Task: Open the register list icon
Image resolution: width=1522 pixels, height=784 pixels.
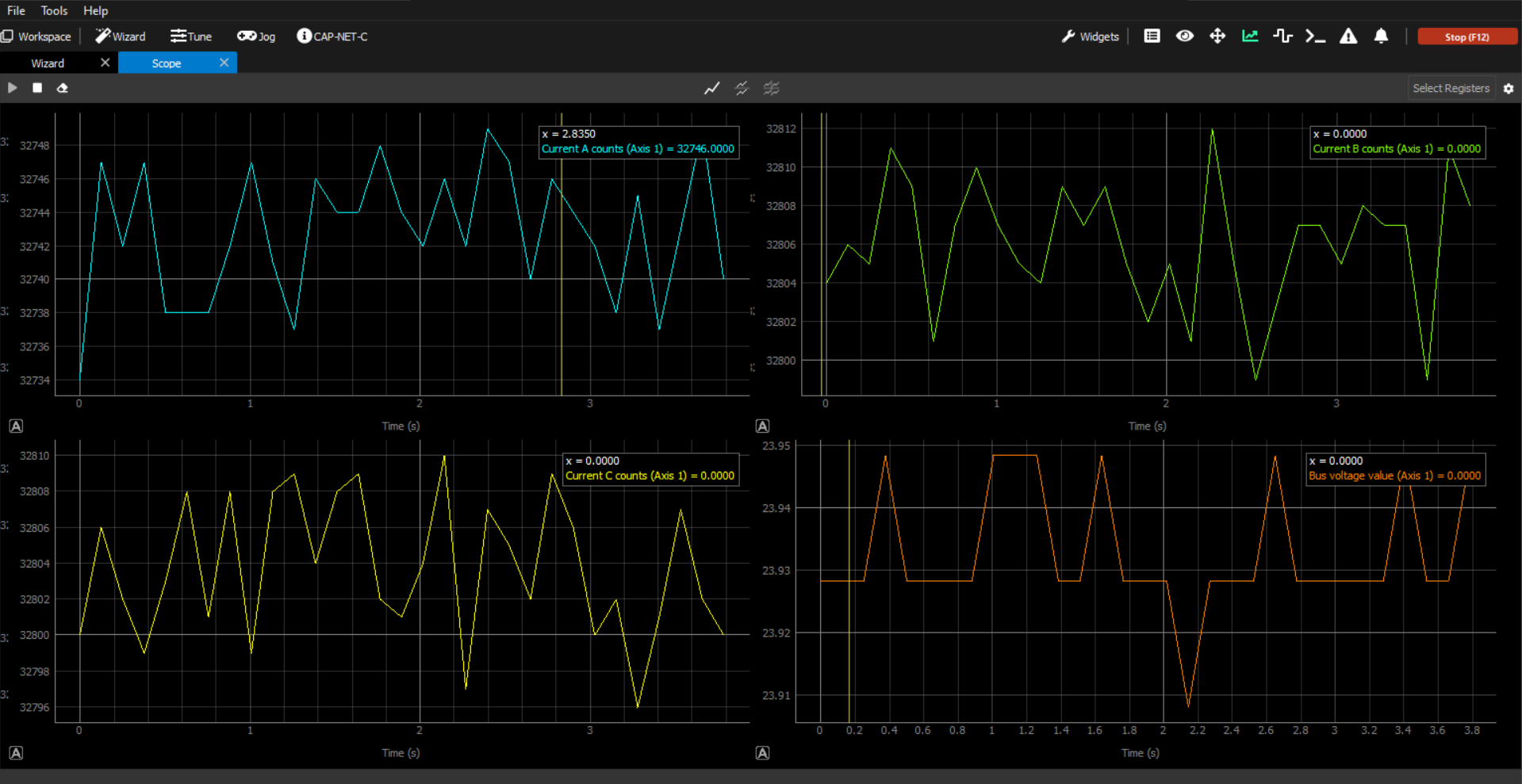Action: point(1152,36)
